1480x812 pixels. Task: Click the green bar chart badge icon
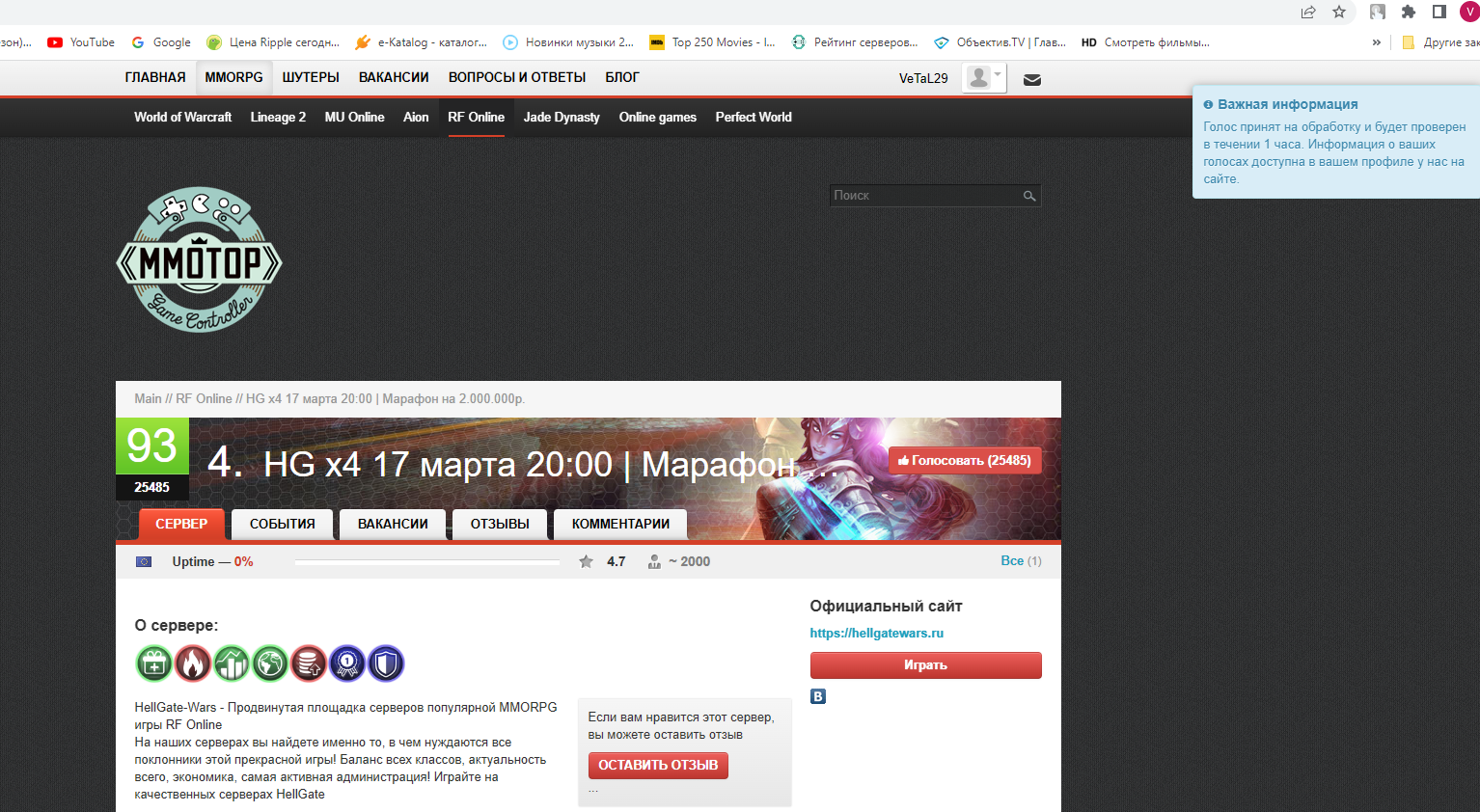click(232, 663)
